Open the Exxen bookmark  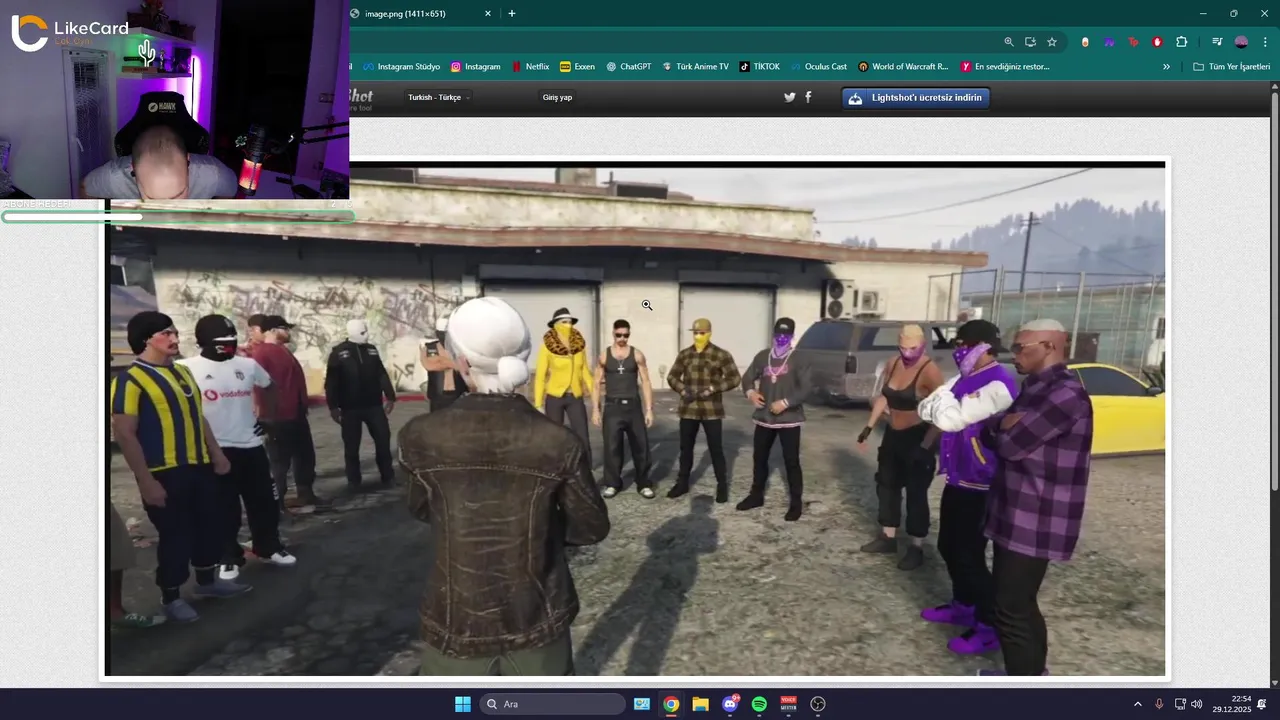(577, 67)
